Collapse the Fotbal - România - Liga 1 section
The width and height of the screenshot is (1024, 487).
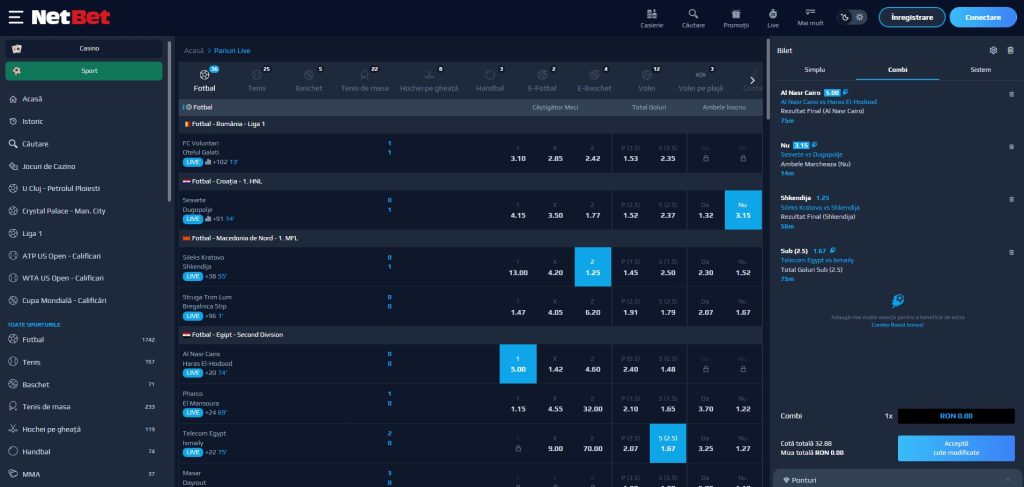click(x=470, y=124)
